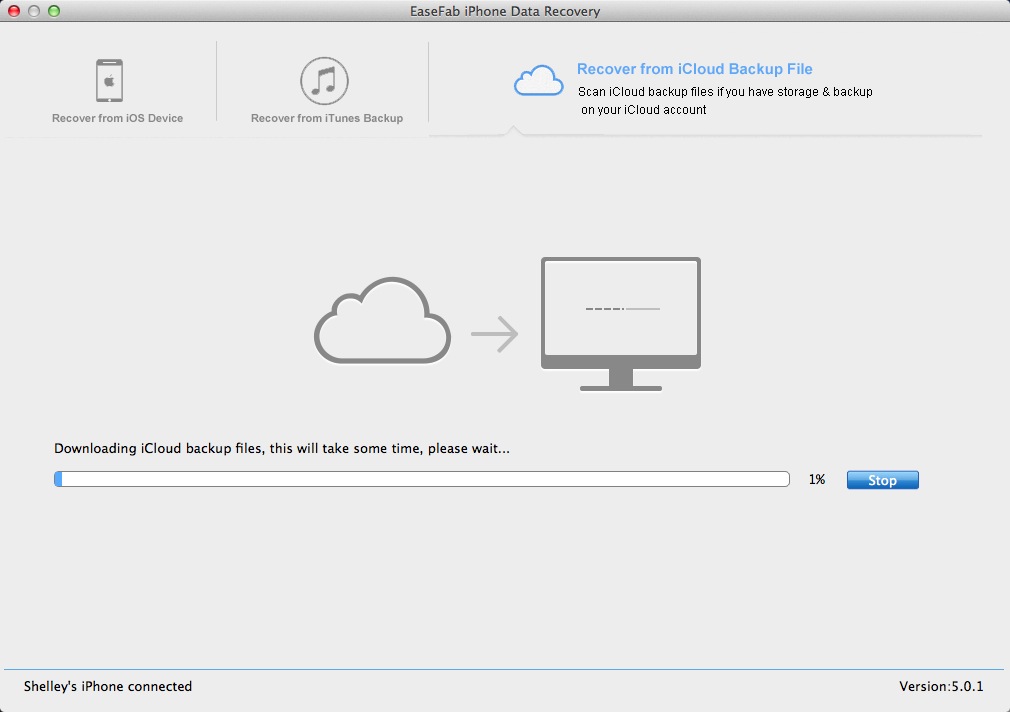The image size is (1010, 712).
Task: Click the EaseFab iPhone Data Recovery title
Action: [x=505, y=12]
